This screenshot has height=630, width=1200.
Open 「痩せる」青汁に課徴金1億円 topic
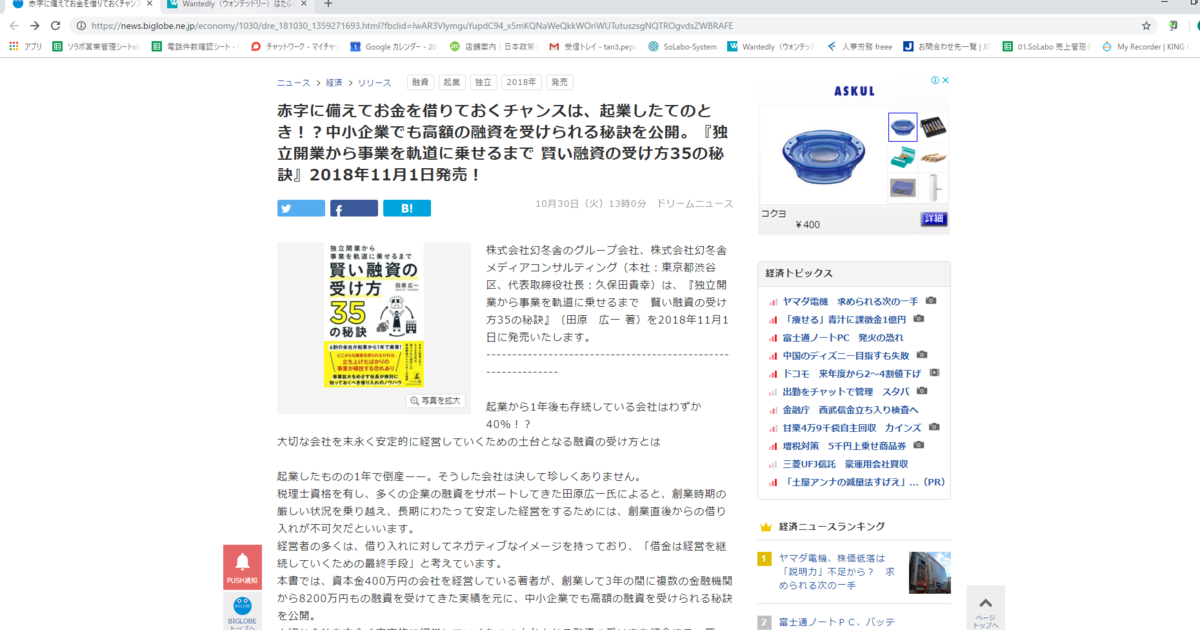pyautogui.click(x=844, y=319)
